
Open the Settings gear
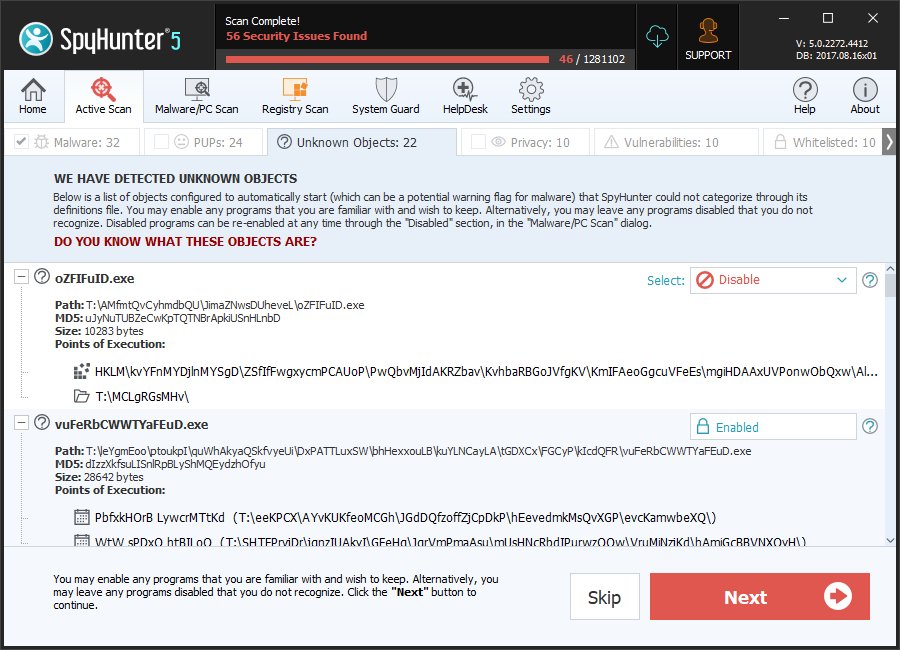click(531, 96)
